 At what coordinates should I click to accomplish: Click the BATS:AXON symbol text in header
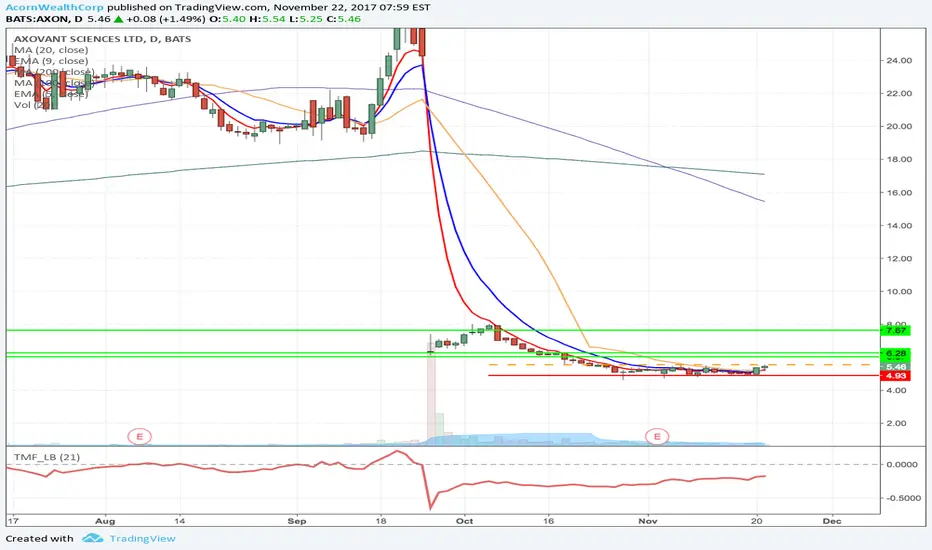tap(37, 19)
